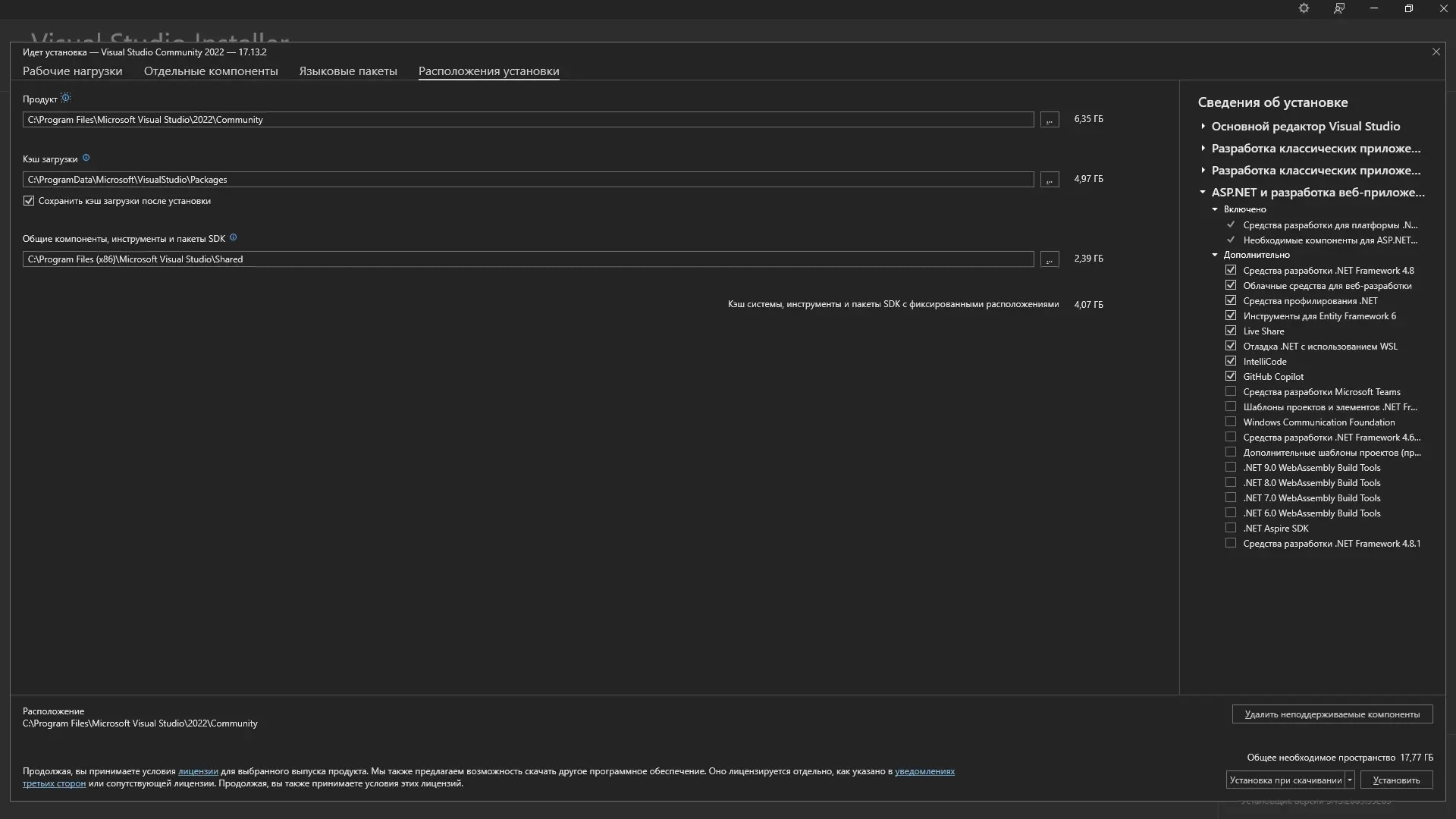Enable .NET 9.0 WebAssembly Build Tools
The image size is (1456, 819).
[x=1231, y=467]
